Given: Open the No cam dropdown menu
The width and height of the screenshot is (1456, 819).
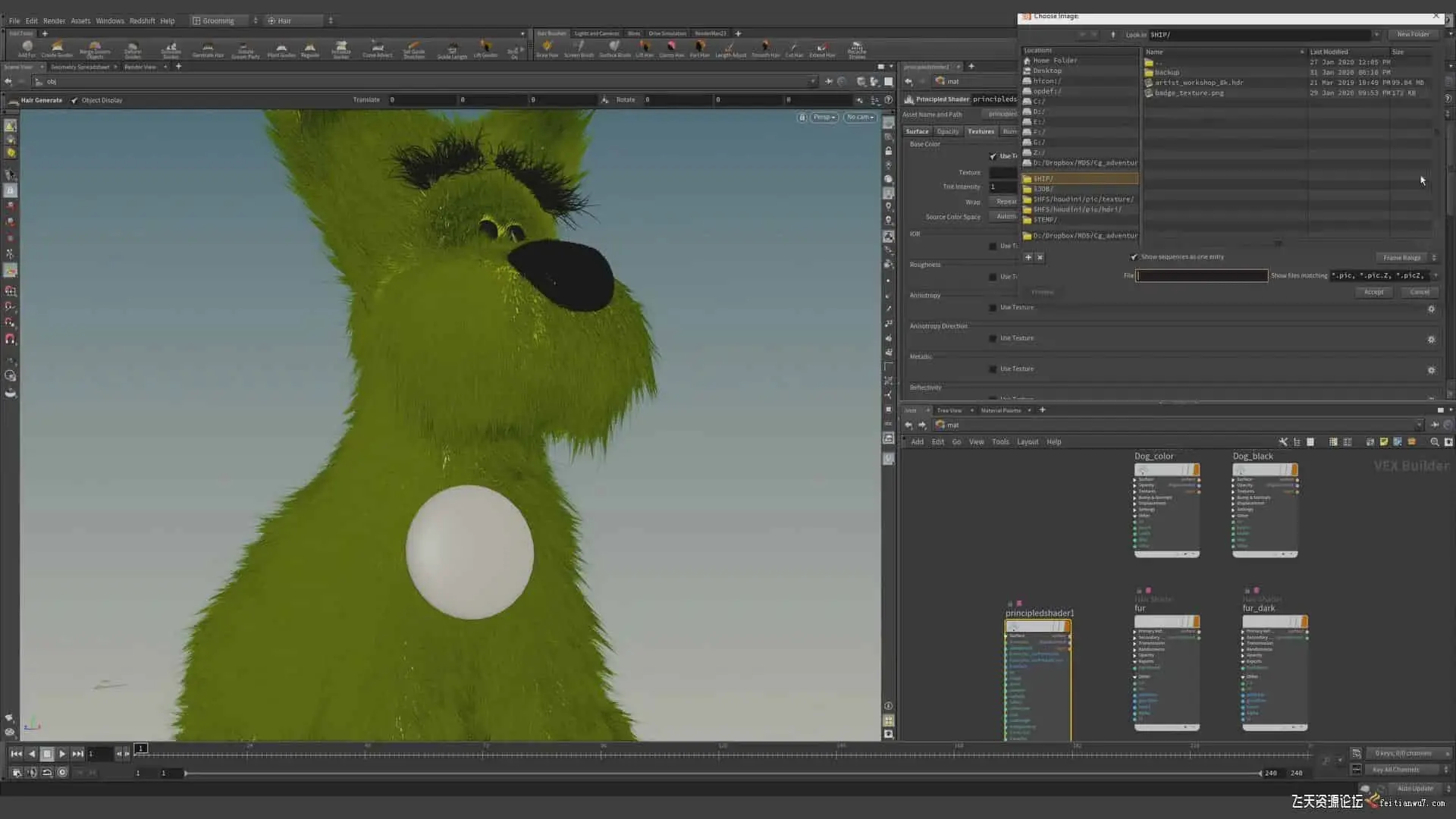Looking at the screenshot, I should pos(860,118).
